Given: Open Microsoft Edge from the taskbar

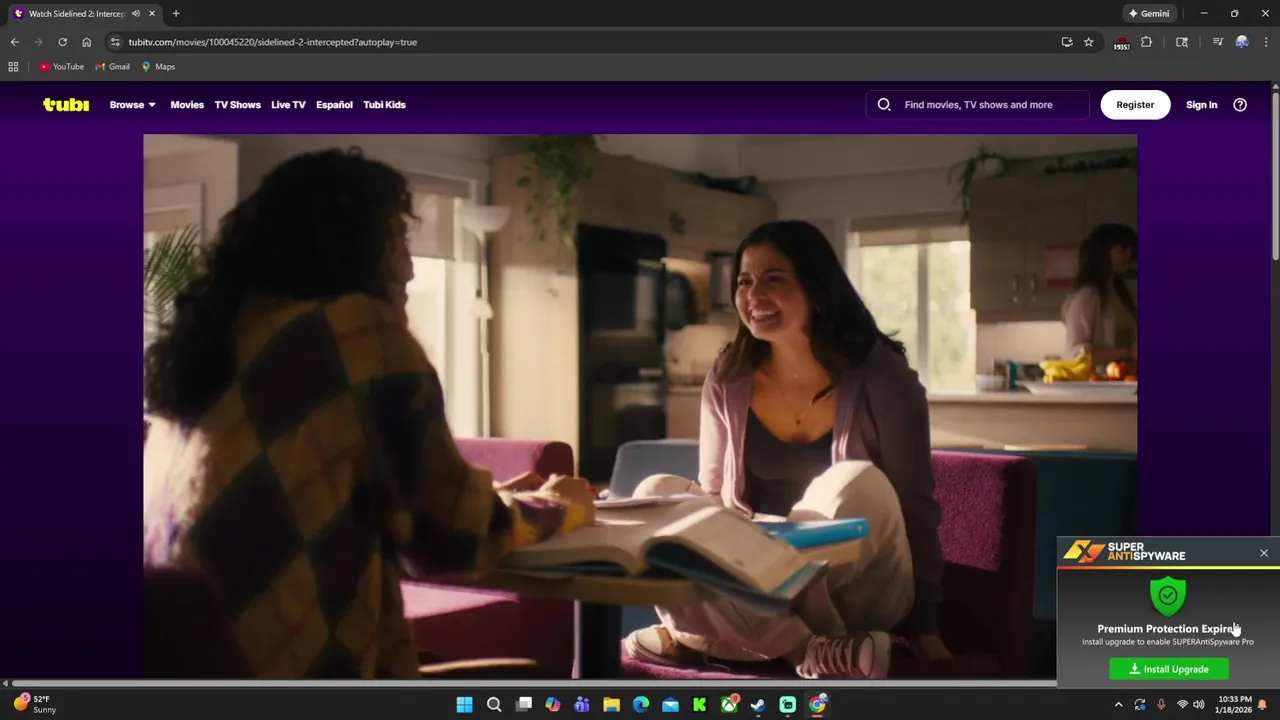Looking at the screenshot, I should click(641, 705).
